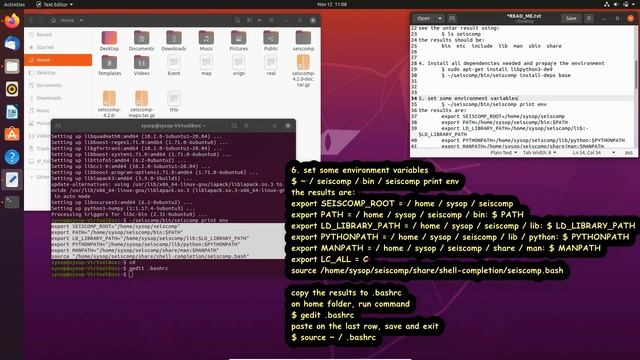The height and width of the screenshot is (360, 640).
Task: Click the search icon in Files window
Action: pyautogui.click(x=237, y=20)
